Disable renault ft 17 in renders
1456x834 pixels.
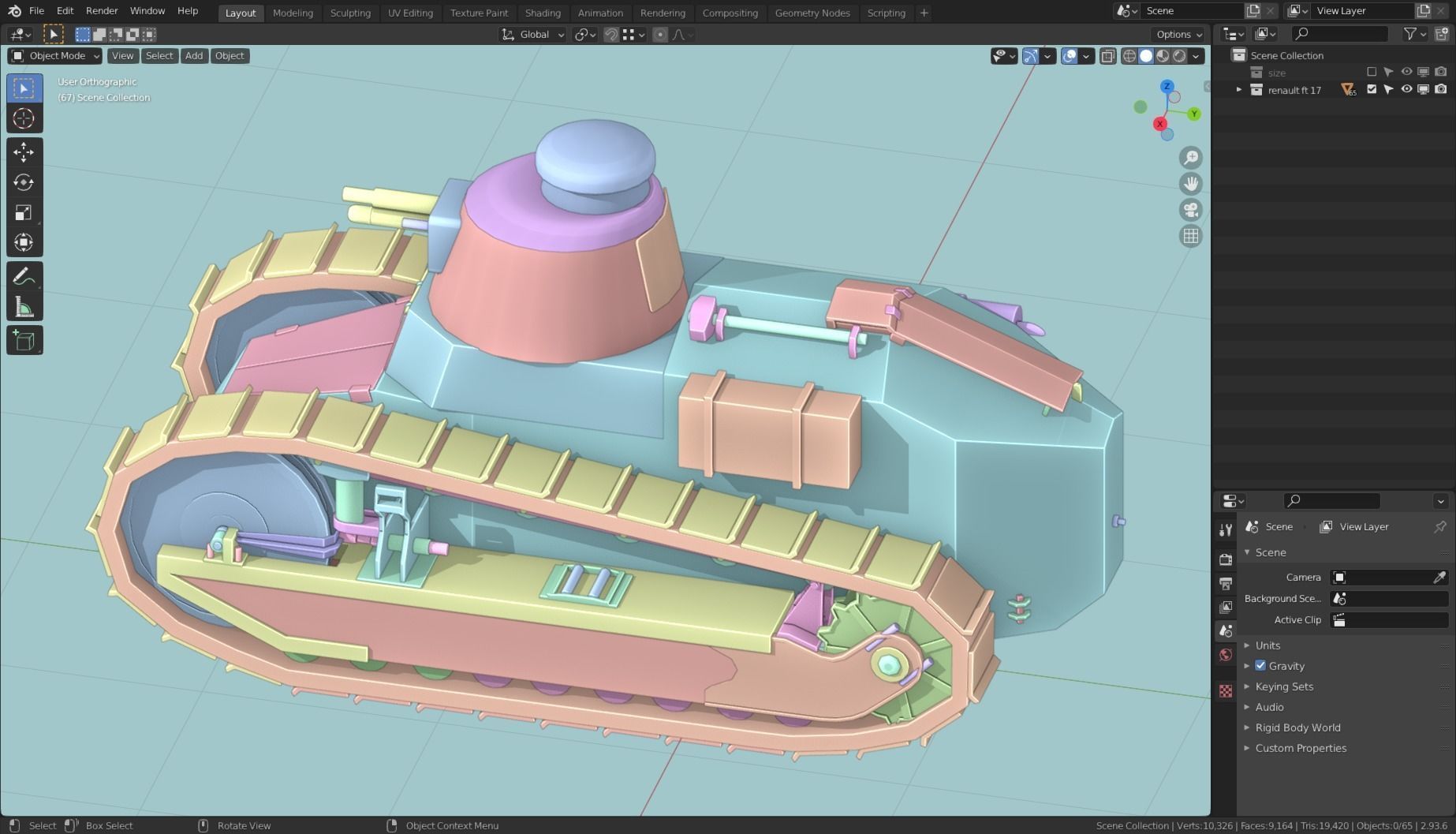click(x=1441, y=89)
